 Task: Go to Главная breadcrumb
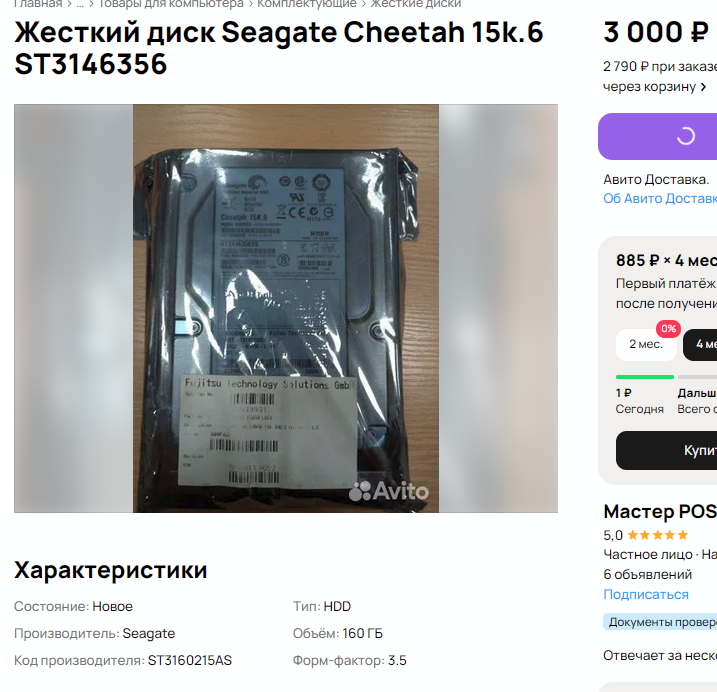click(x=38, y=4)
